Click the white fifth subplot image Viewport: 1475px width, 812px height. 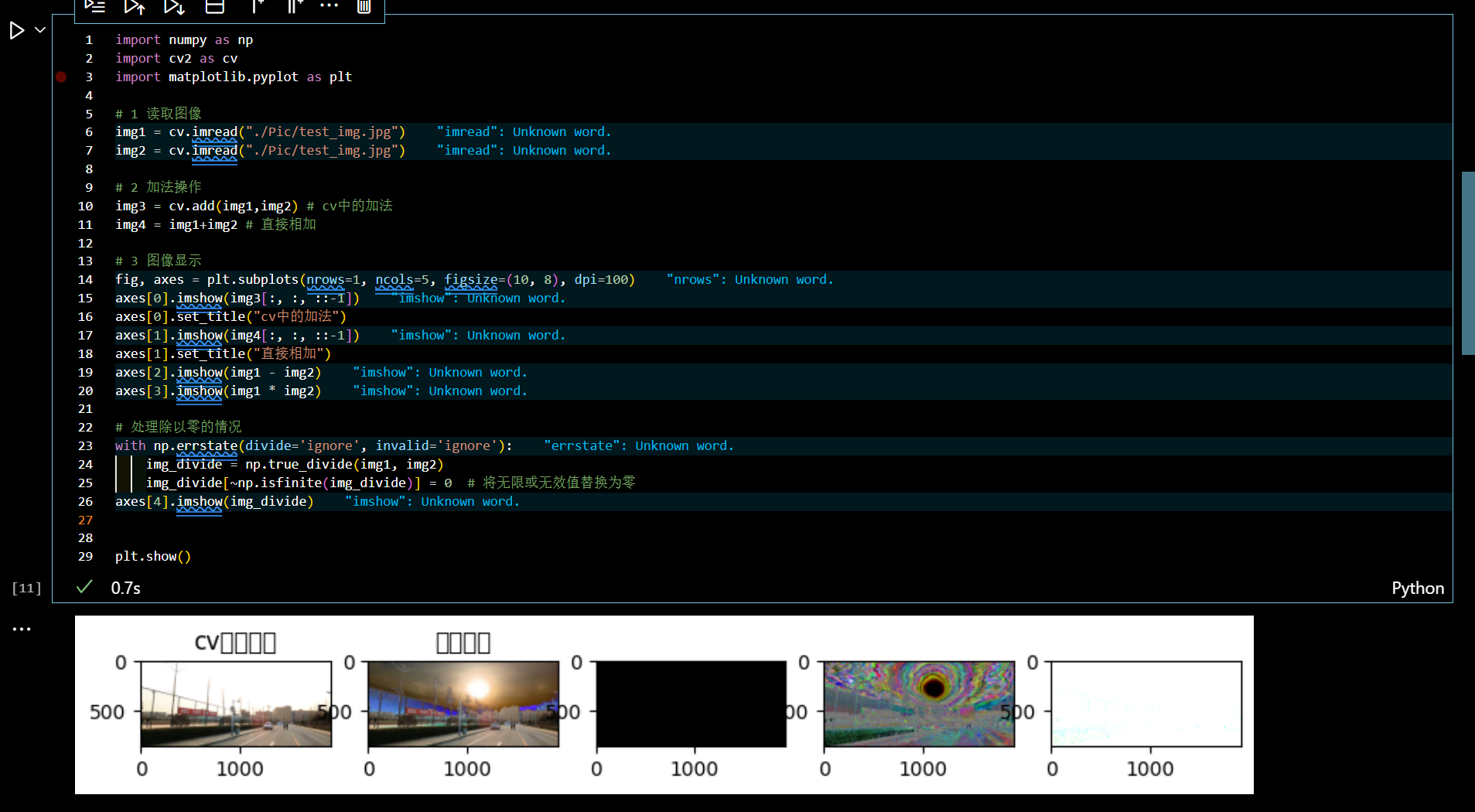coord(1146,704)
